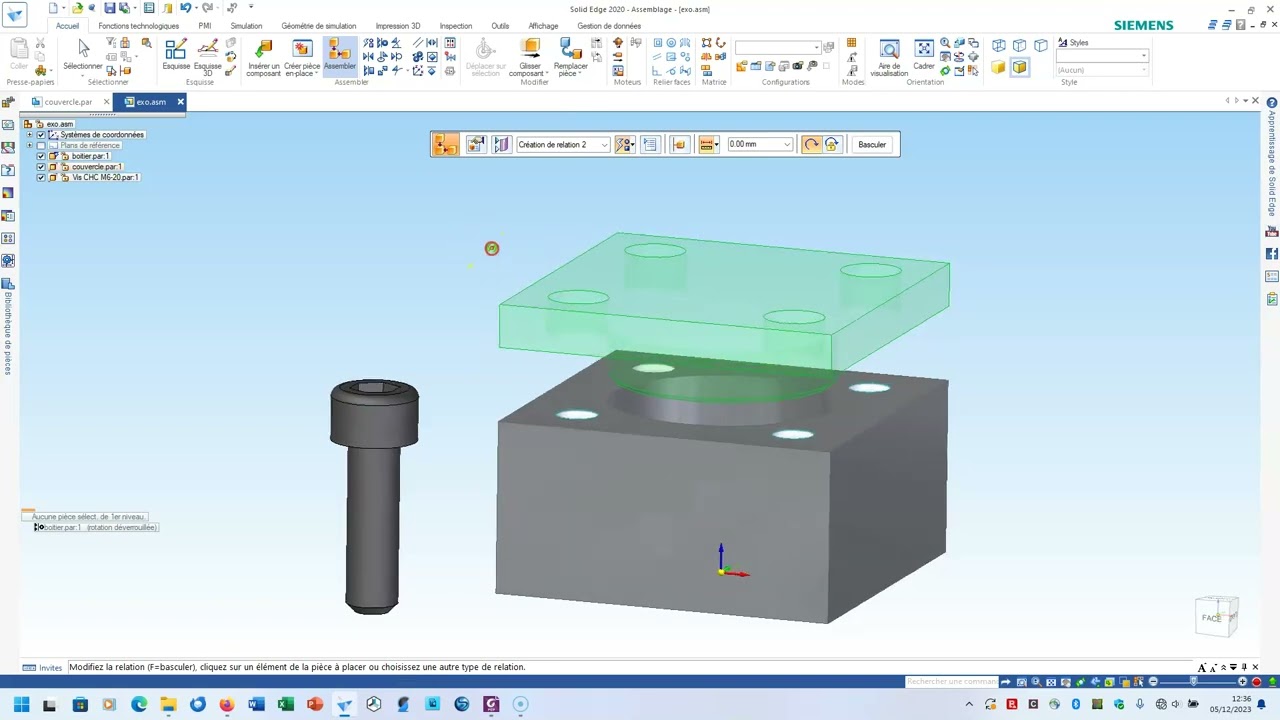Click the Rechercher une commande search field
Viewport: 1280px width, 720px height.
point(951,682)
